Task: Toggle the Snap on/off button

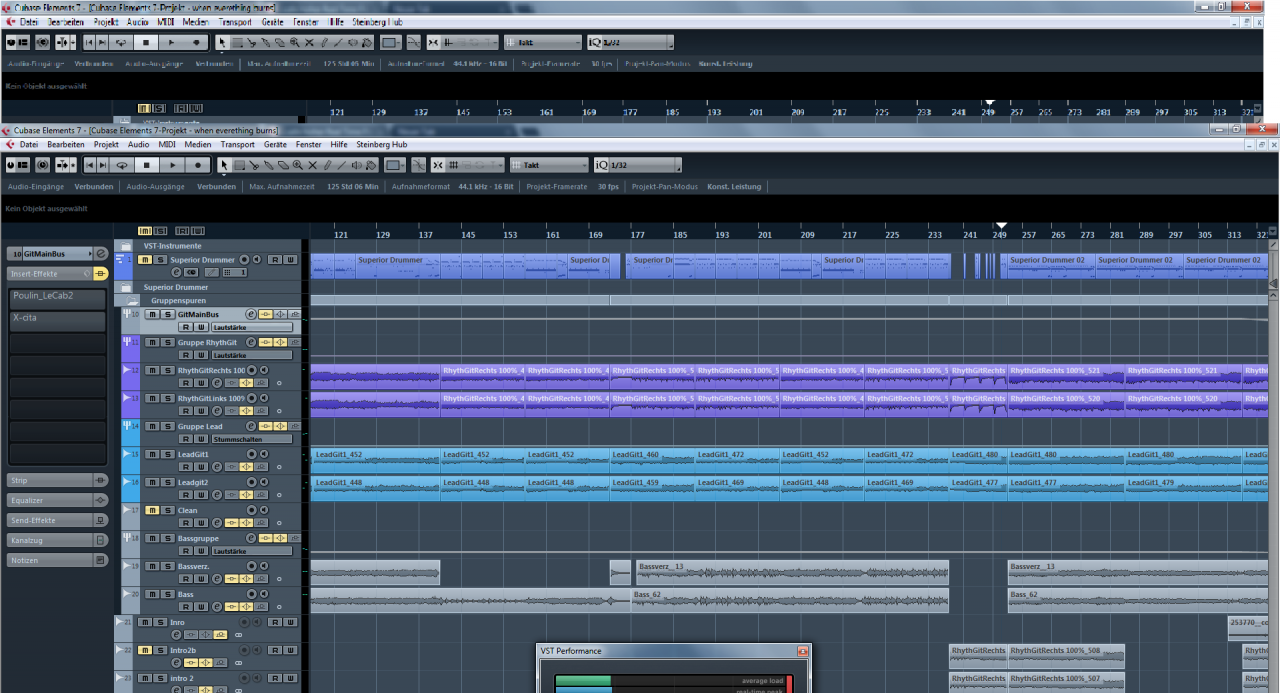Action: 437,165
